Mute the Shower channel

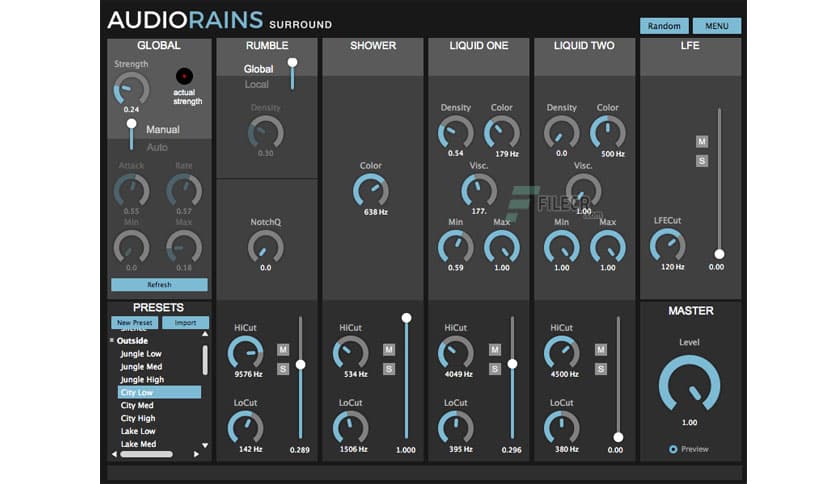pos(389,350)
